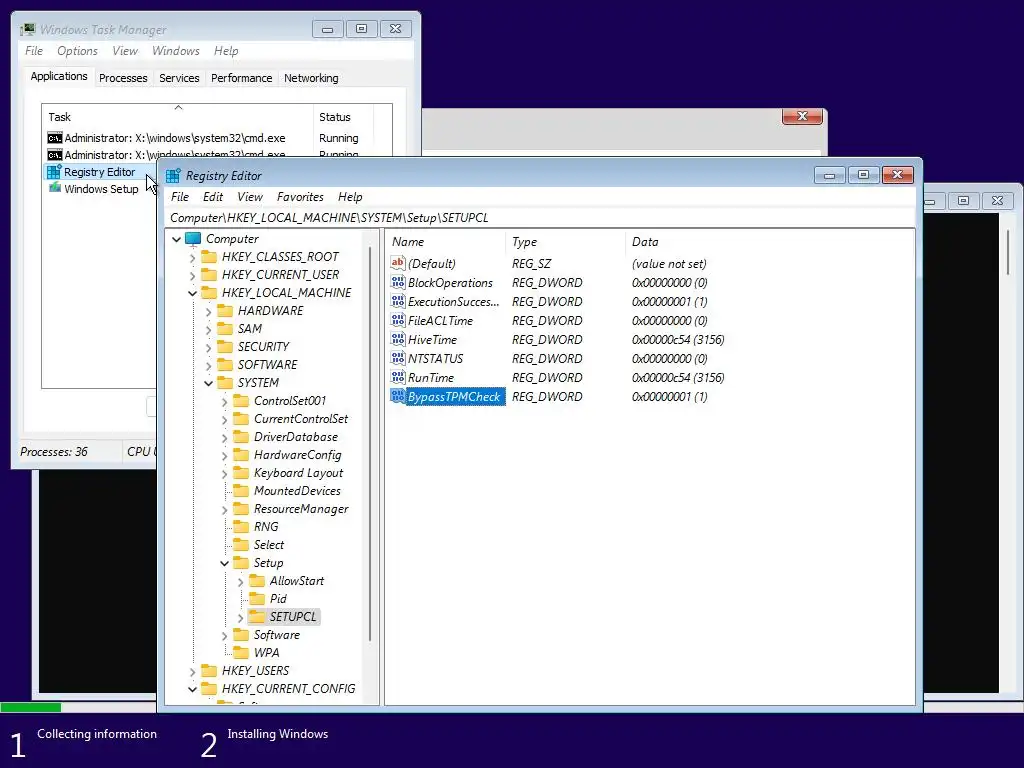Screen dimensions: 1024x768
Task: Sort by Type column header
Action: 565,242
